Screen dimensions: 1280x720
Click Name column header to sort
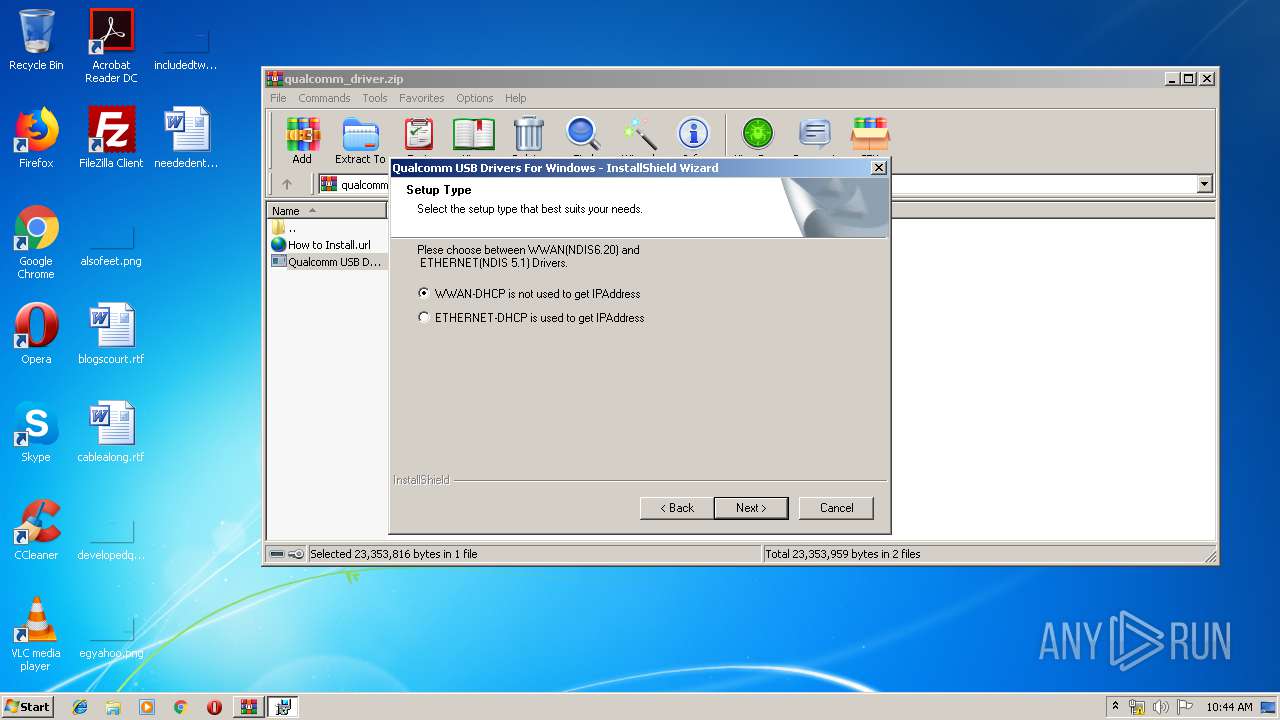pyautogui.click(x=327, y=211)
